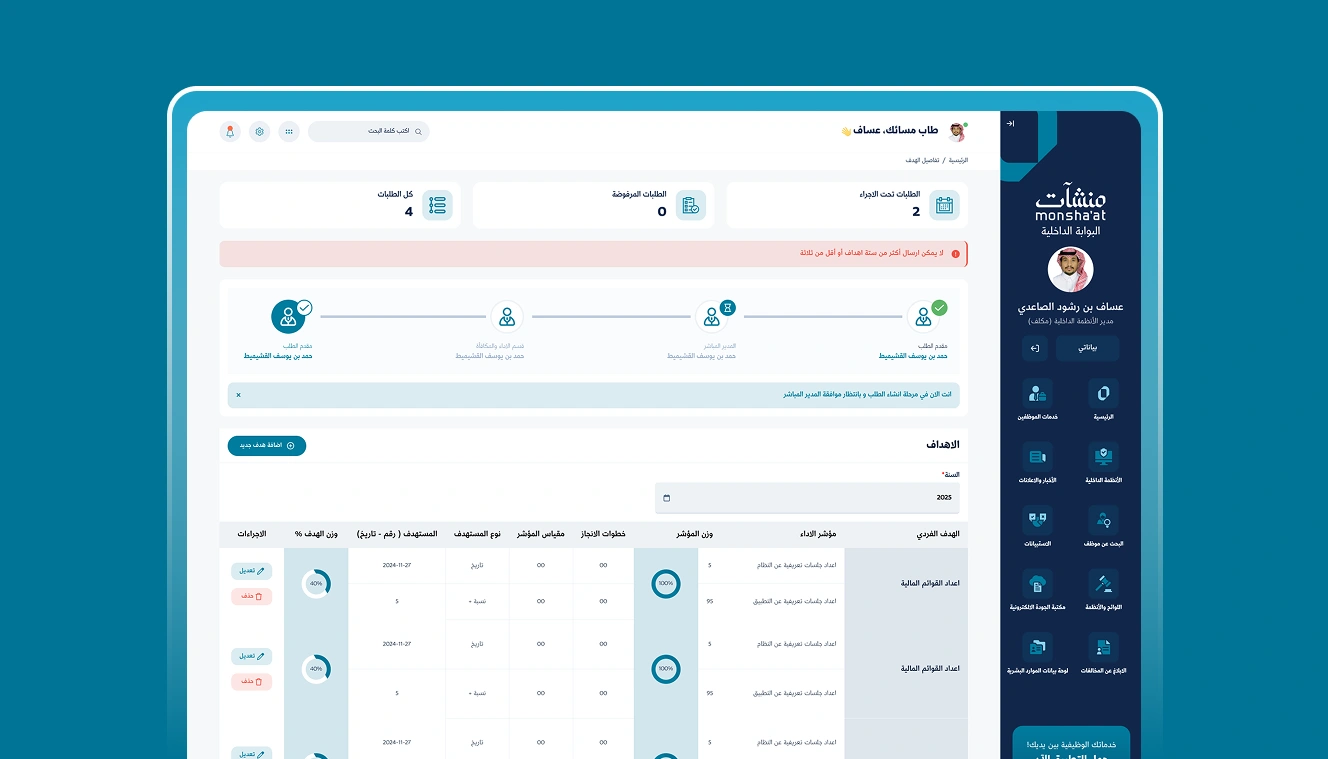The width and height of the screenshot is (1328, 759).
Task: Click Add New Goal (اضافة هدف جديد) button
Action: (x=267, y=446)
